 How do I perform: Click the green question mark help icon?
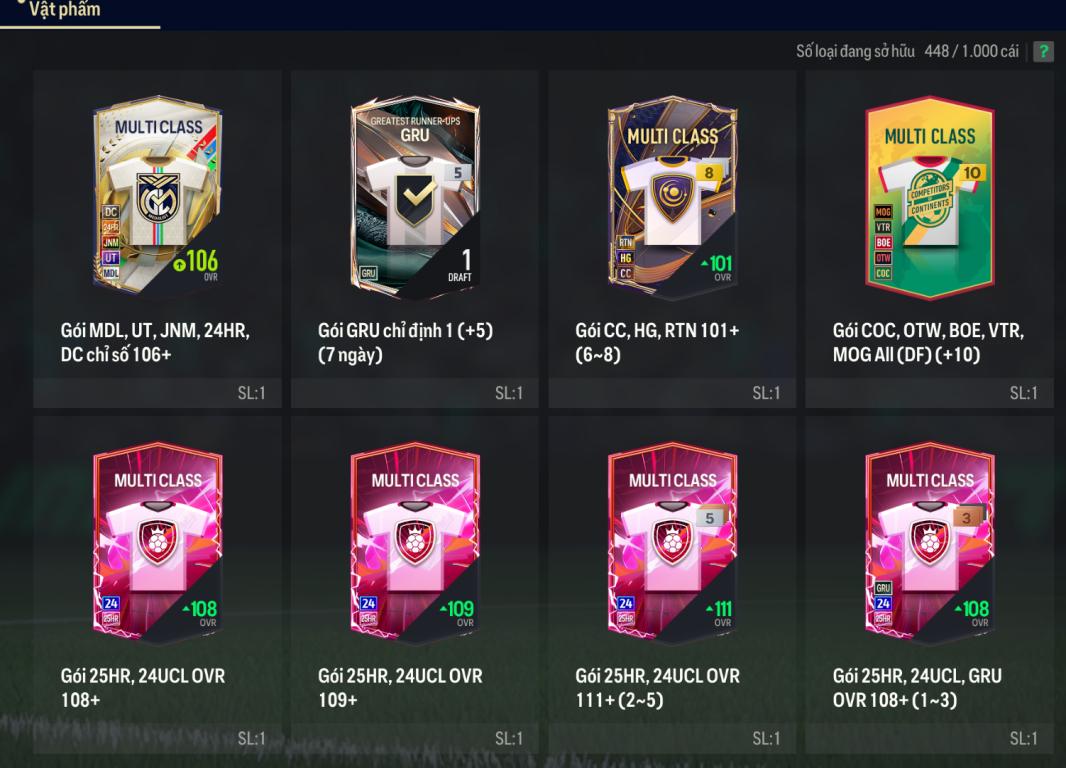click(1043, 51)
